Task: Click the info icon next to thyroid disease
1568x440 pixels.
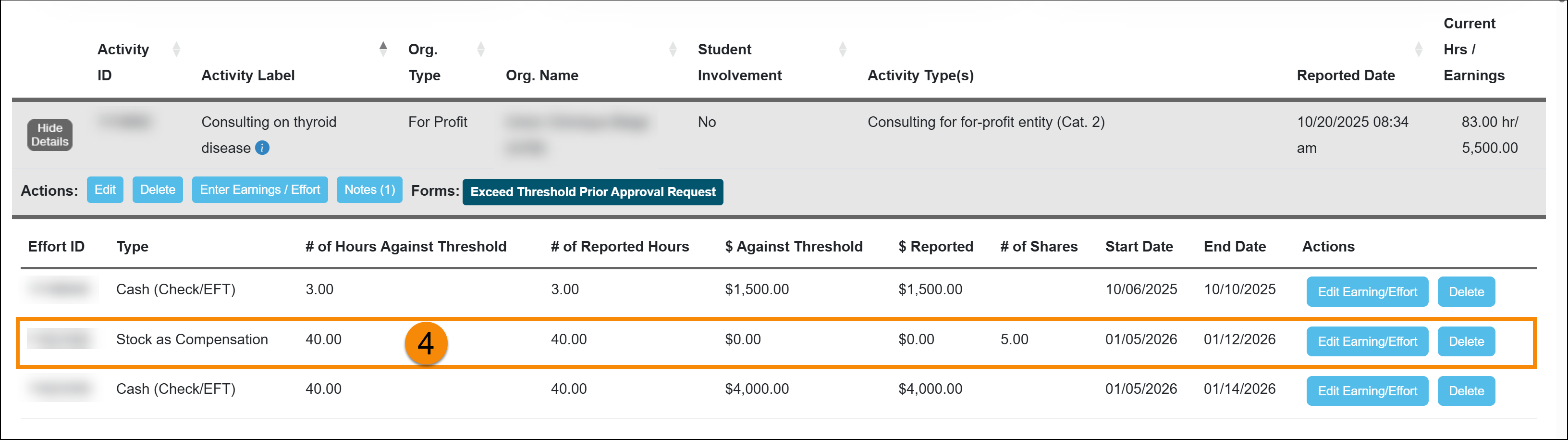Action: [x=262, y=148]
